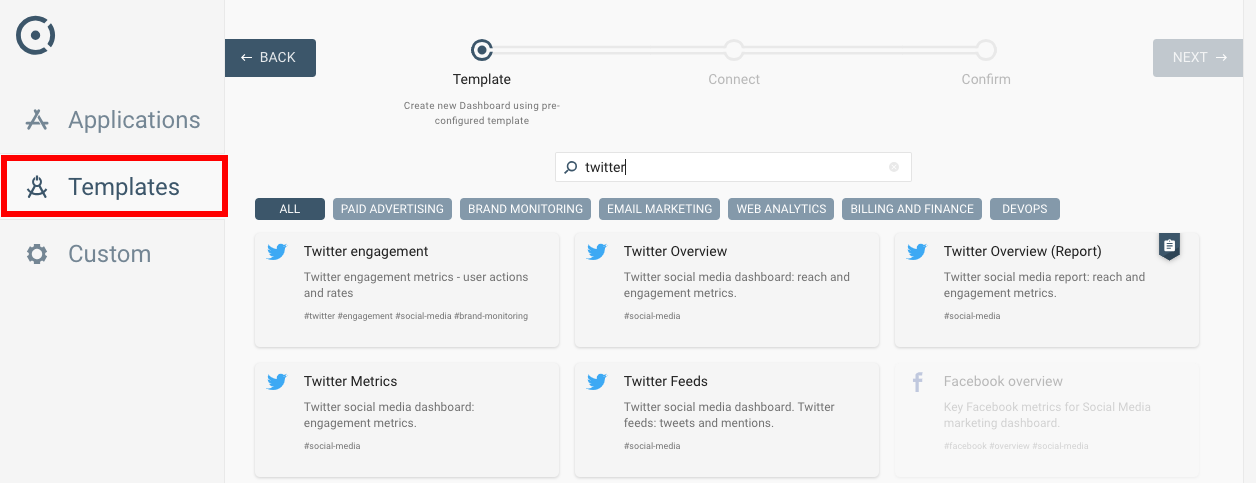This screenshot has width=1256, height=483.
Task: Click the Twitter bird icon on Twitter engagement
Action: coord(277,252)
